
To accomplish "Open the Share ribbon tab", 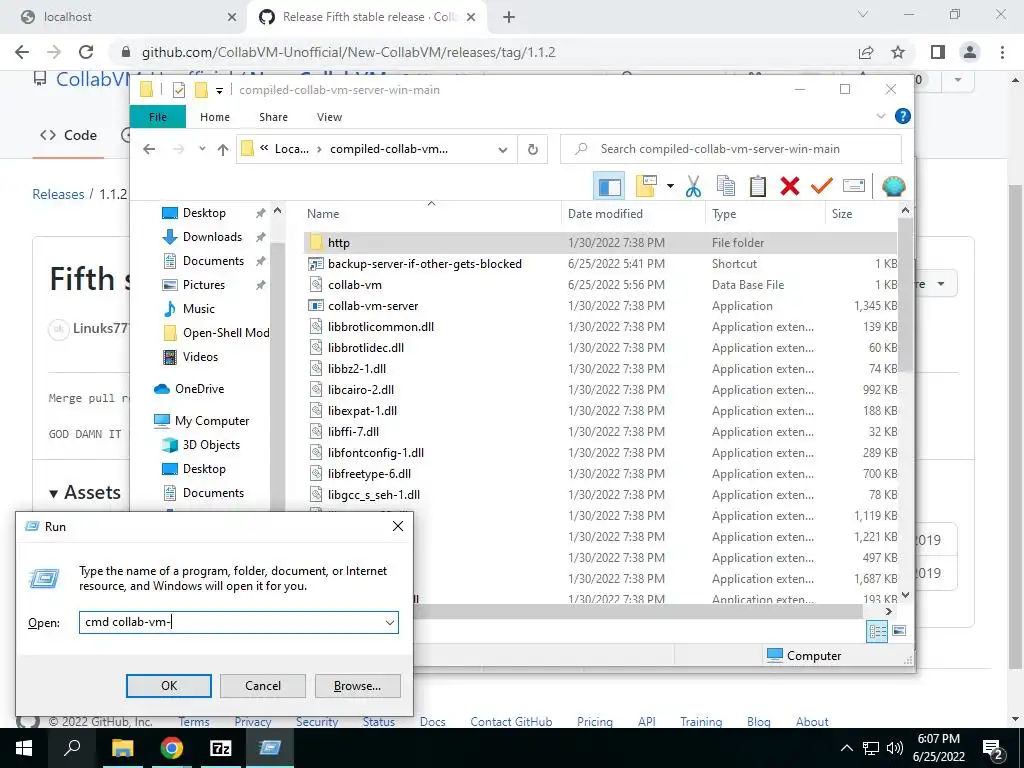I will tap(273, 117).
